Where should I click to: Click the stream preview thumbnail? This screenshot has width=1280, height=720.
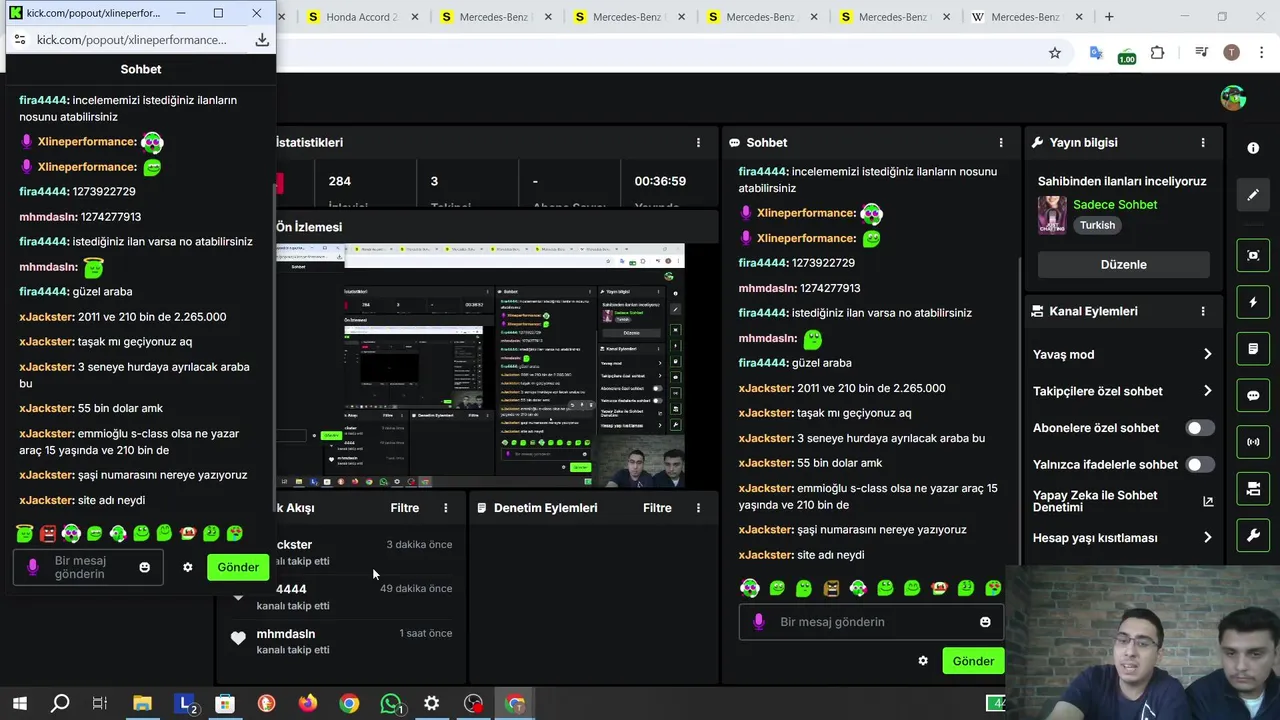(480, 366)
